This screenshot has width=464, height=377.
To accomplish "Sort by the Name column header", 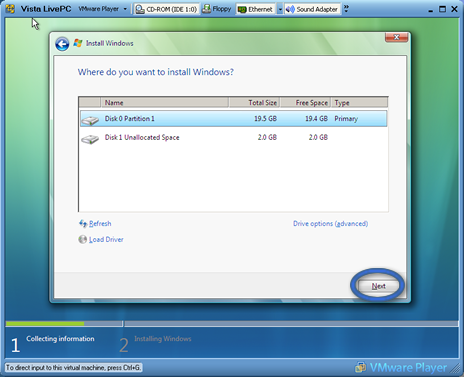I will point(165,102).
